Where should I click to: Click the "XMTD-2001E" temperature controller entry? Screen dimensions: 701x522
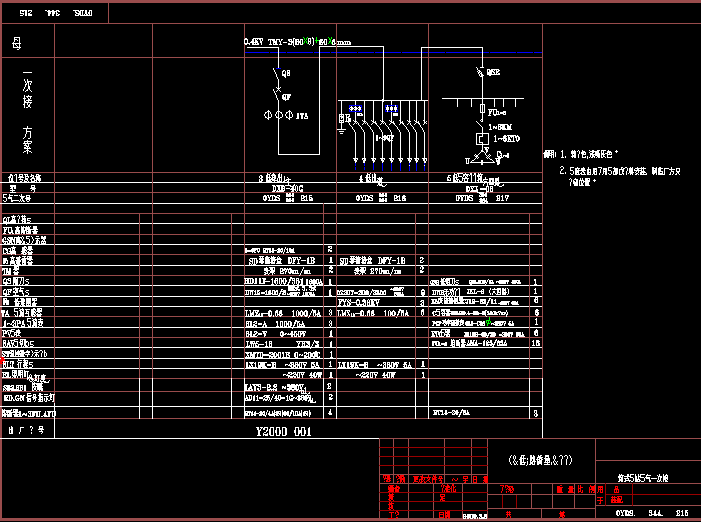(x=283, y=354)
